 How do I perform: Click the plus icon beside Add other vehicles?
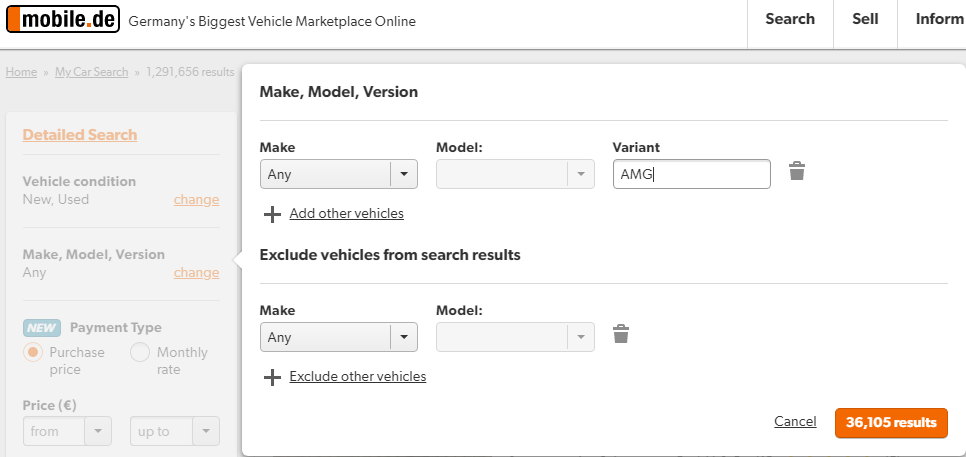pos(272,214)
